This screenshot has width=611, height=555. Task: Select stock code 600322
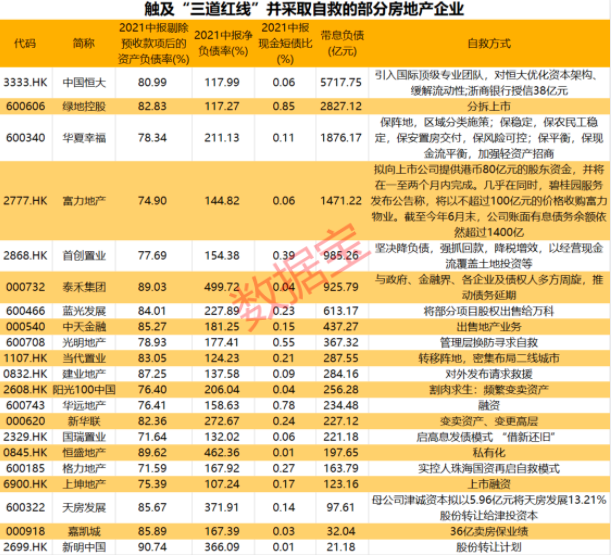[25, 507]
